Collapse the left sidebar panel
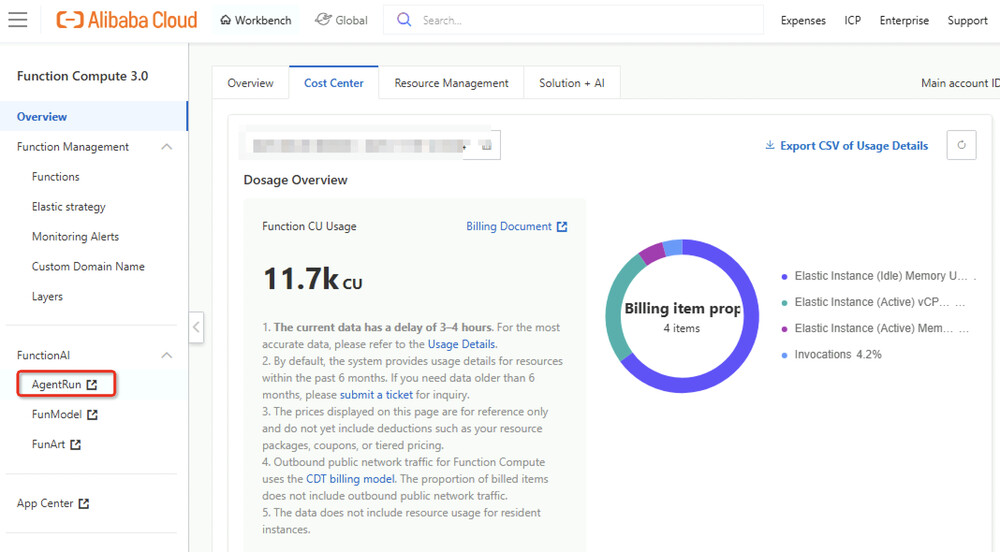 (196, 327)
